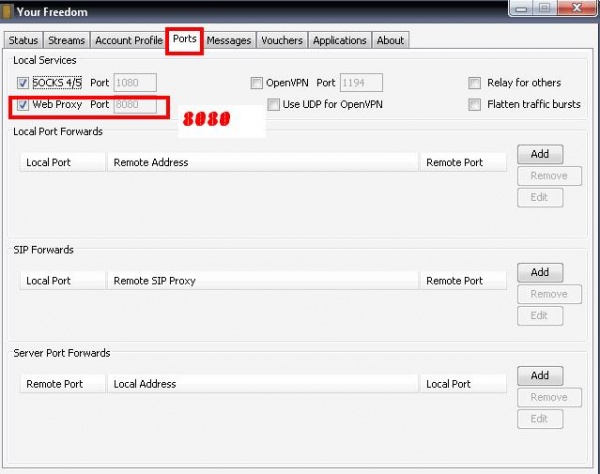Open the Vouchers tab

point(282,40)
